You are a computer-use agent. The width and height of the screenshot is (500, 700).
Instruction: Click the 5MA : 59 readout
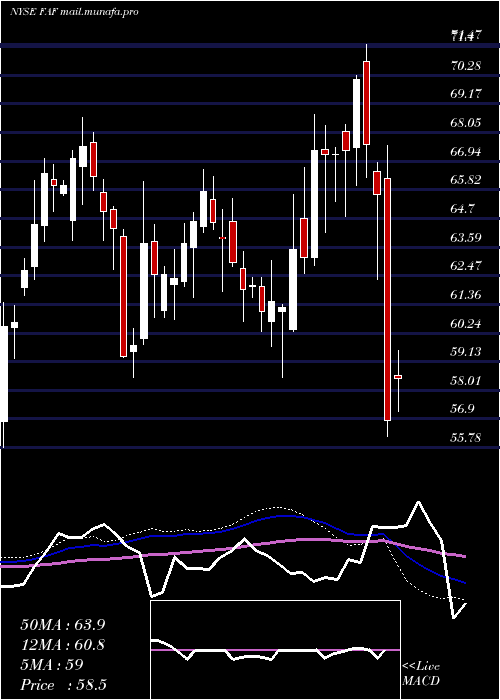(52, 665)
